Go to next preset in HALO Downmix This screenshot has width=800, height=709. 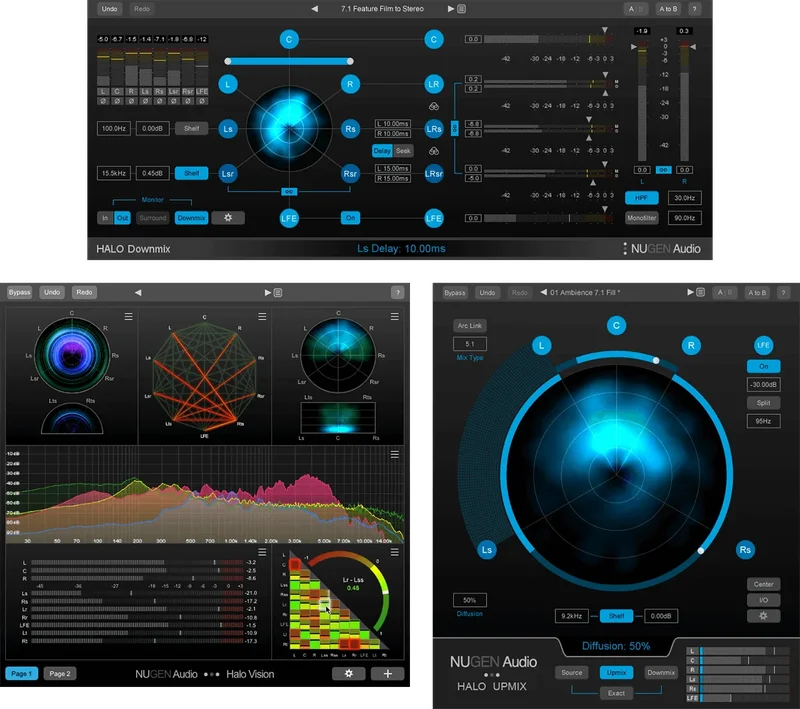coord(451,9)
